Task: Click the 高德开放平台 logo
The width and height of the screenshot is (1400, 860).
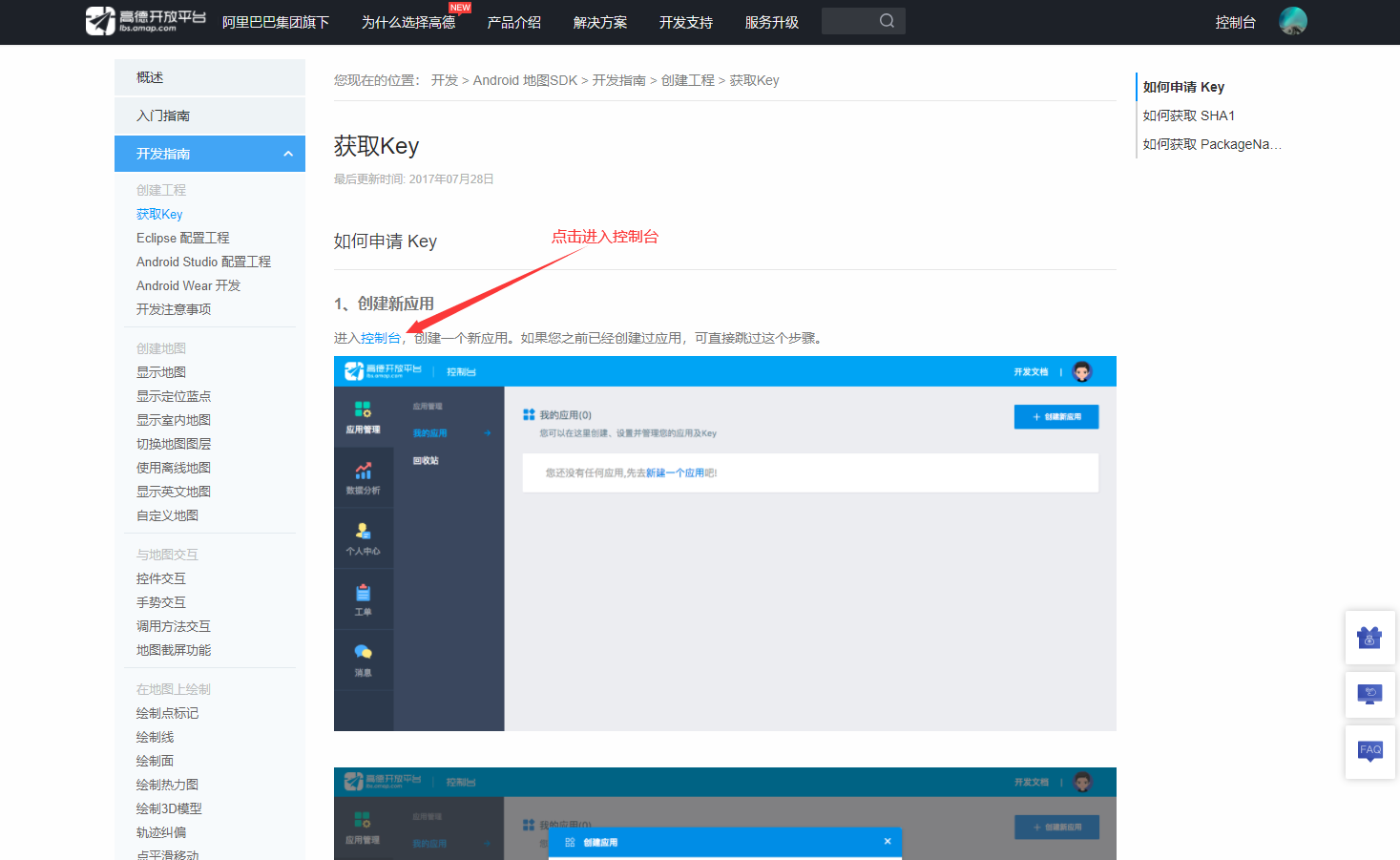Action: (x=143, y=20)
